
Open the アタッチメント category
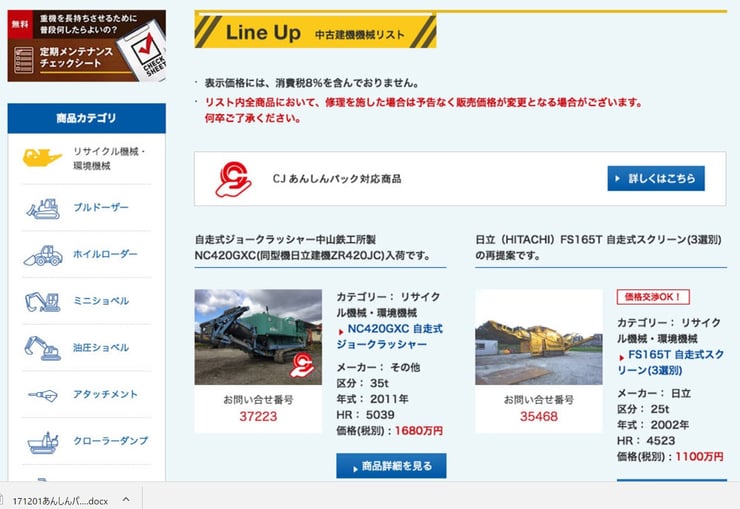coord(105,394)
